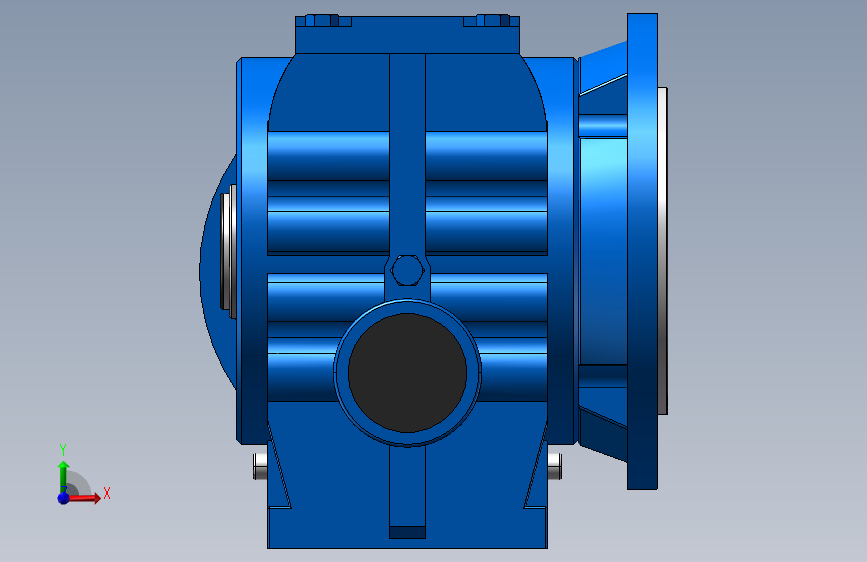
Task: Select the gray shaft end cap on the left side
Action: click(228, 251)
